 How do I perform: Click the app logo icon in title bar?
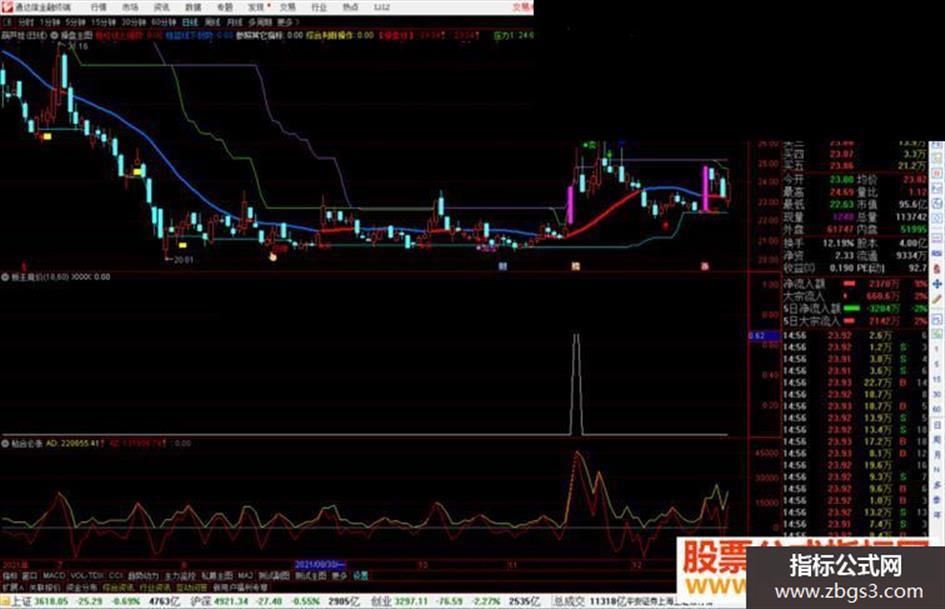coord(7,7)
